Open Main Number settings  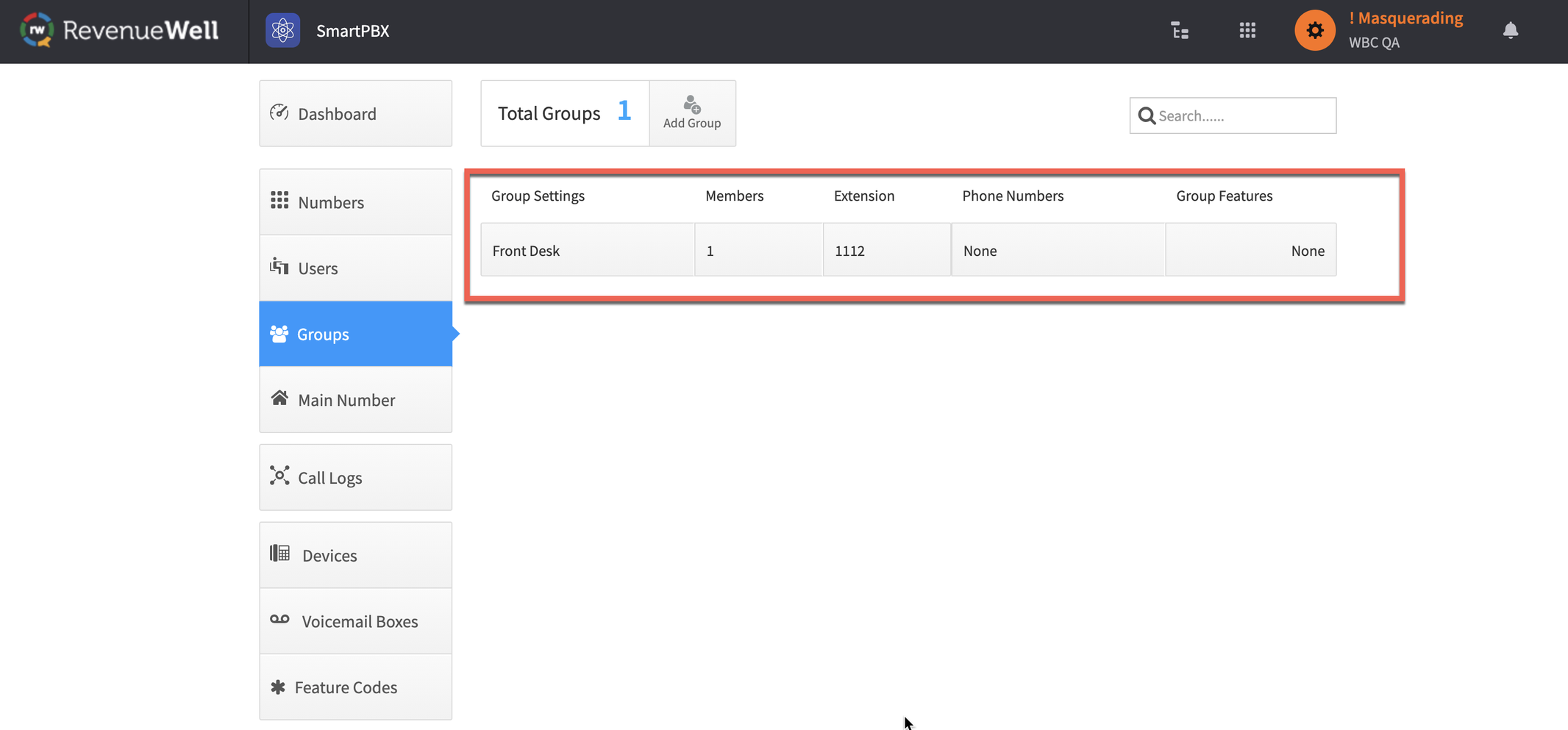pyautogui.click(x=355, y=400)
